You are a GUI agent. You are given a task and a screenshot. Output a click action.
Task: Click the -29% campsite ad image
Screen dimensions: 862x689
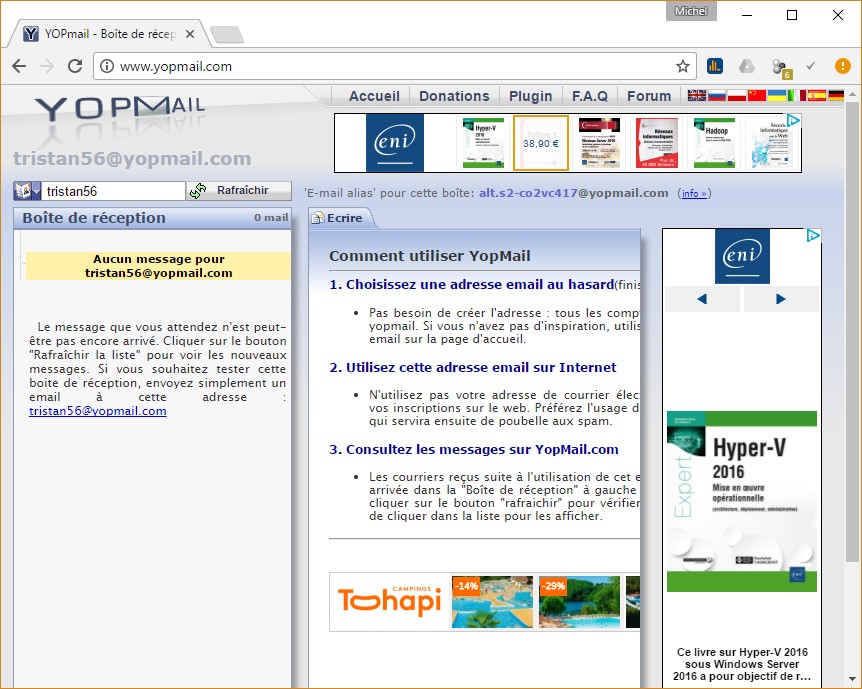[x=579, y=602]
